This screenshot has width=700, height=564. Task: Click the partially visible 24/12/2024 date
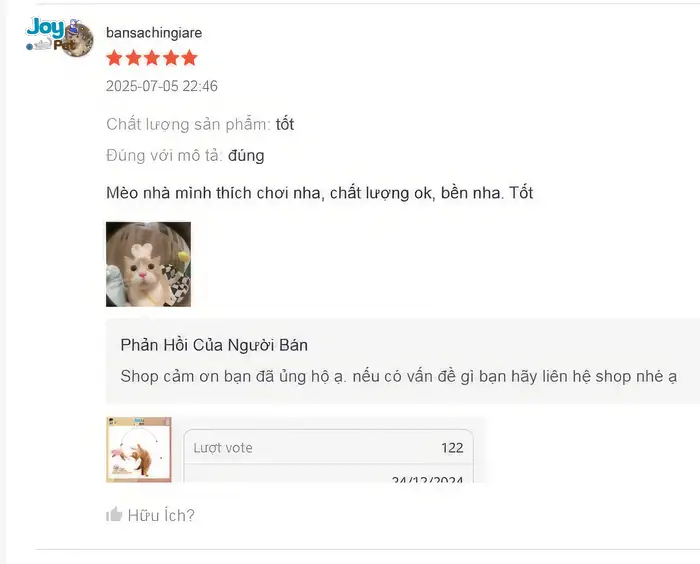[x=427, y=479]
